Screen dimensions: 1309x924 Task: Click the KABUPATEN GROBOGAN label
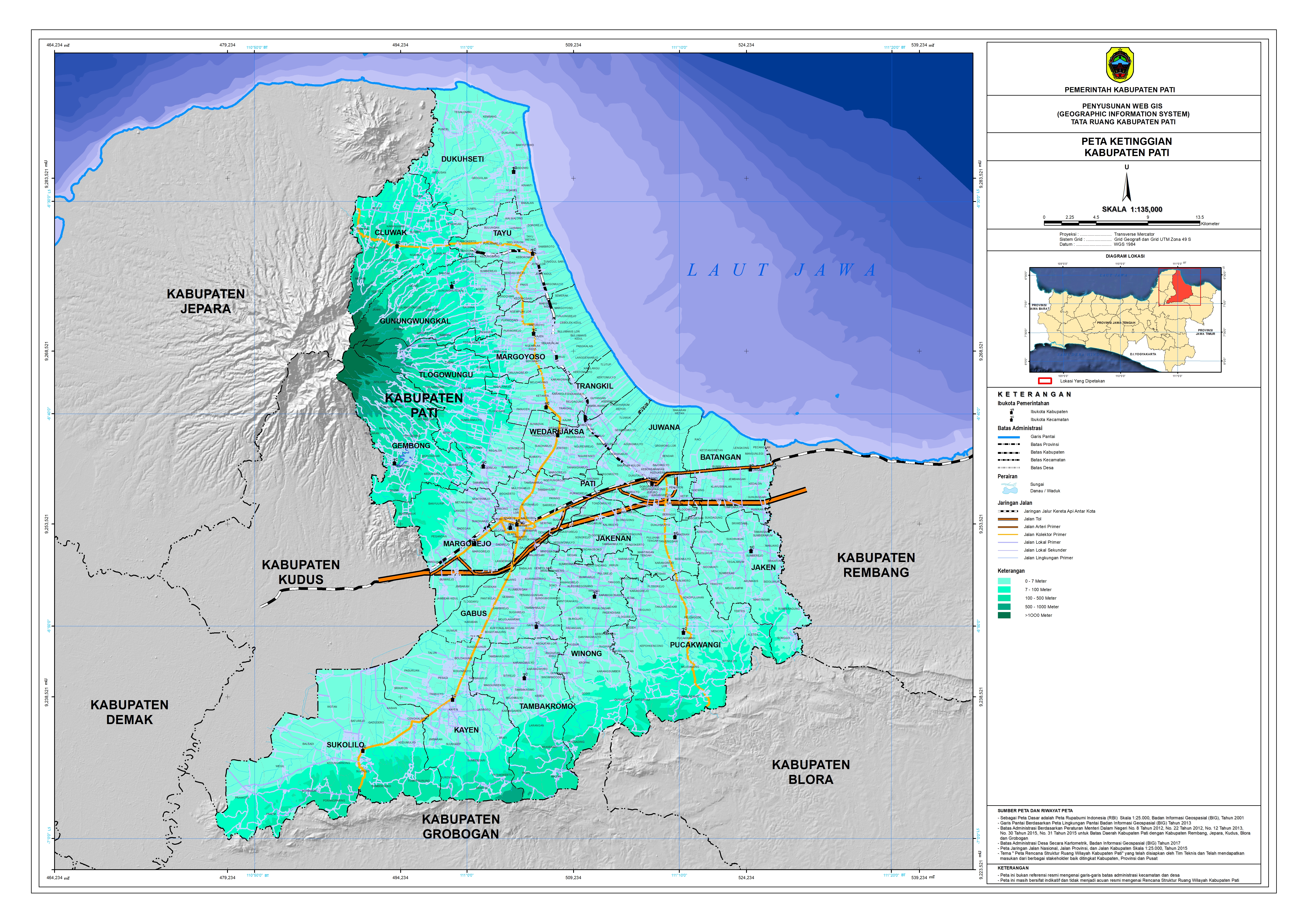[461, 827]
